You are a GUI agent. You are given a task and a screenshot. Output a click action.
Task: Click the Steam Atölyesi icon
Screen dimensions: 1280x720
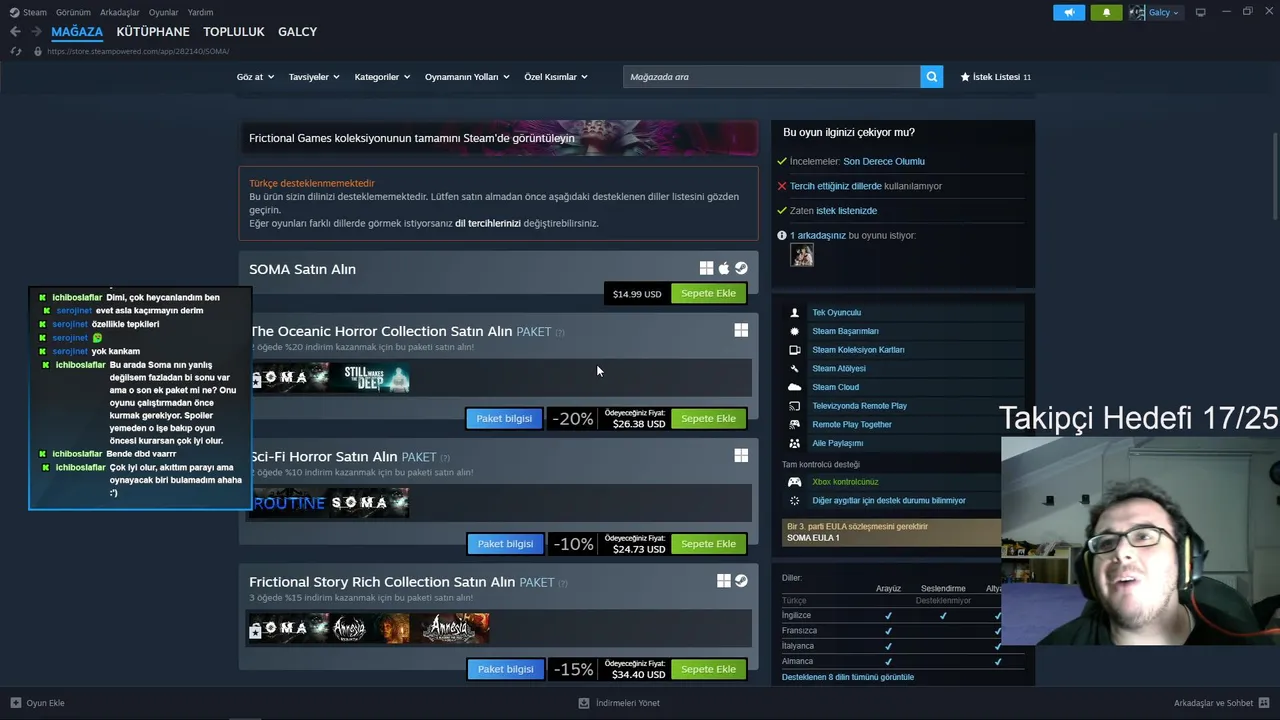coord(795,368)
